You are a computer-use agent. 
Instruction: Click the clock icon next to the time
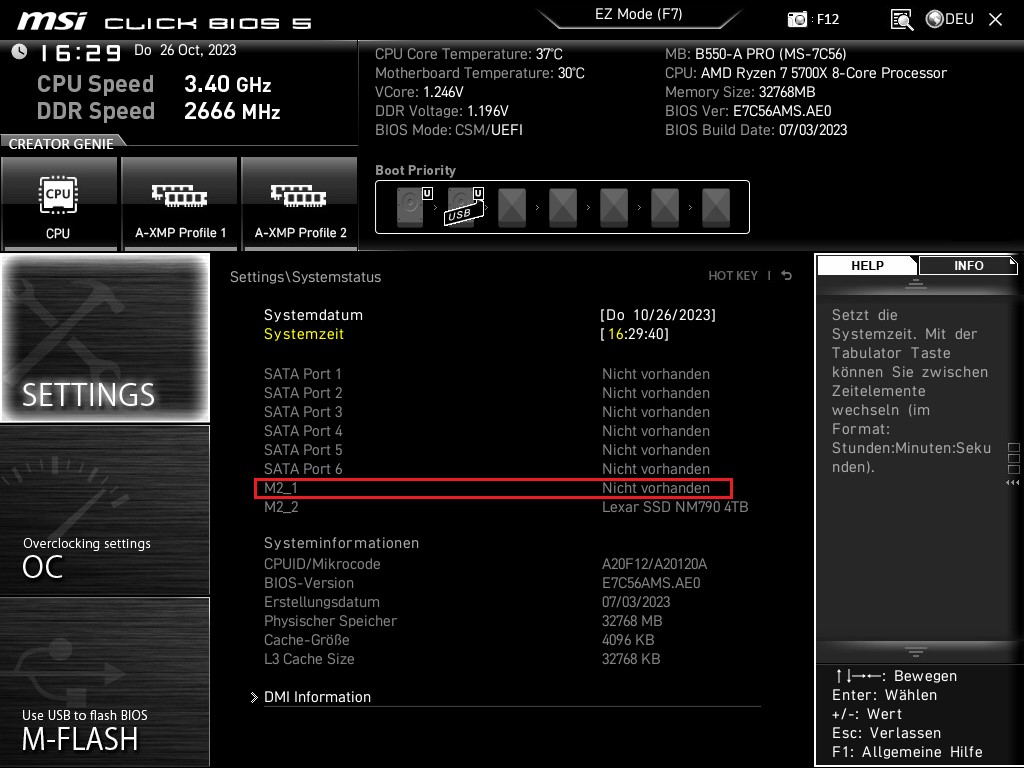click(20, 52)
